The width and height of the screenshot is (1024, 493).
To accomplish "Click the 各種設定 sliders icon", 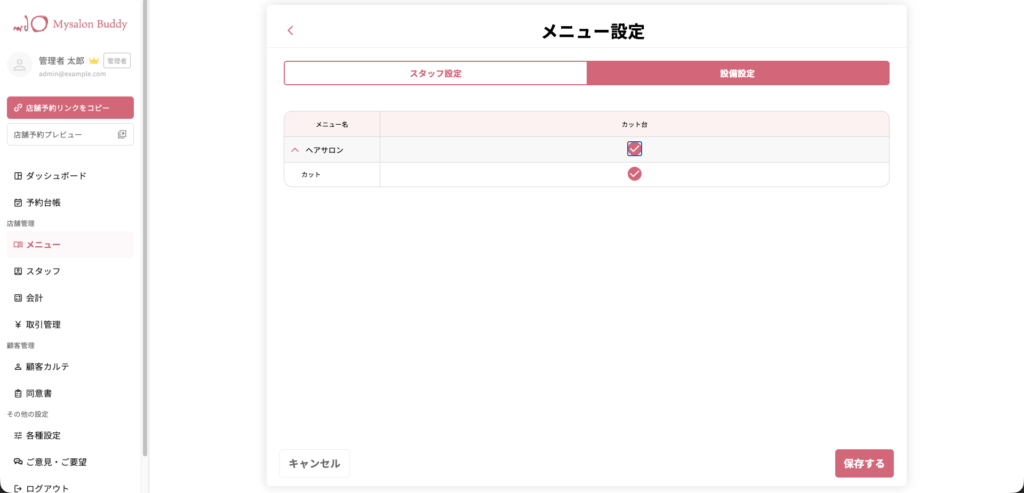I will coord(18,435).
